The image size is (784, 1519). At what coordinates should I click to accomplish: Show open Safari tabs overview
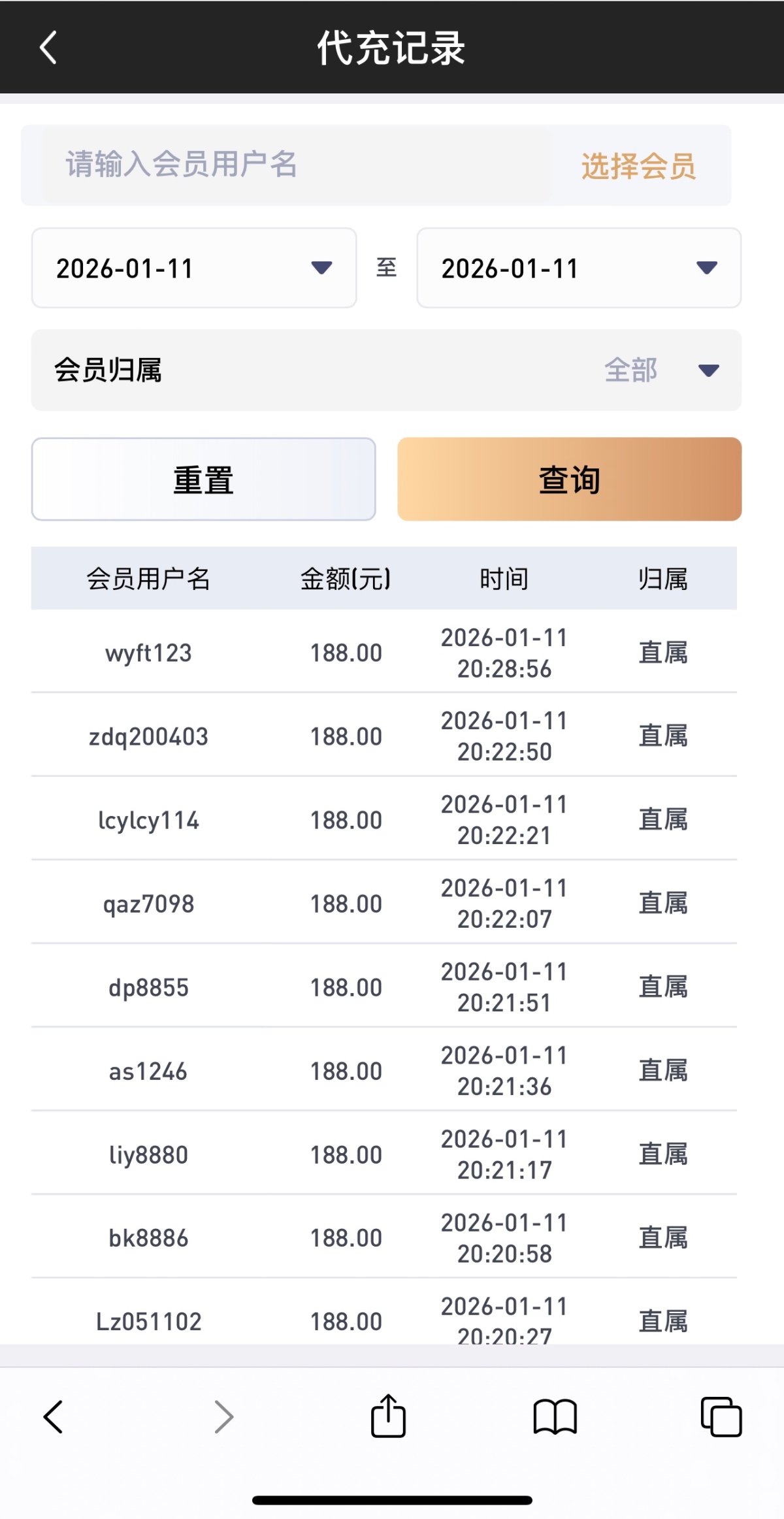click(721, 1416)
